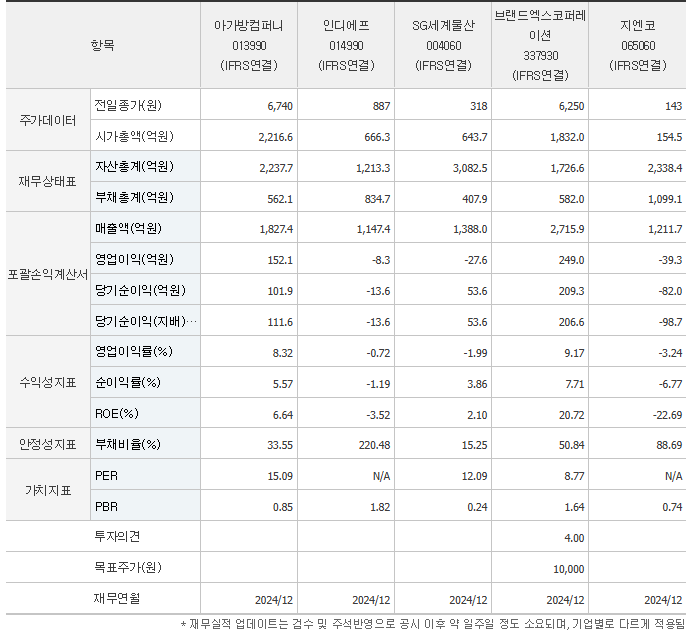Select total liabilities value 1,099.1
This screenshot has width=695, height=632.
pos(665,199)
